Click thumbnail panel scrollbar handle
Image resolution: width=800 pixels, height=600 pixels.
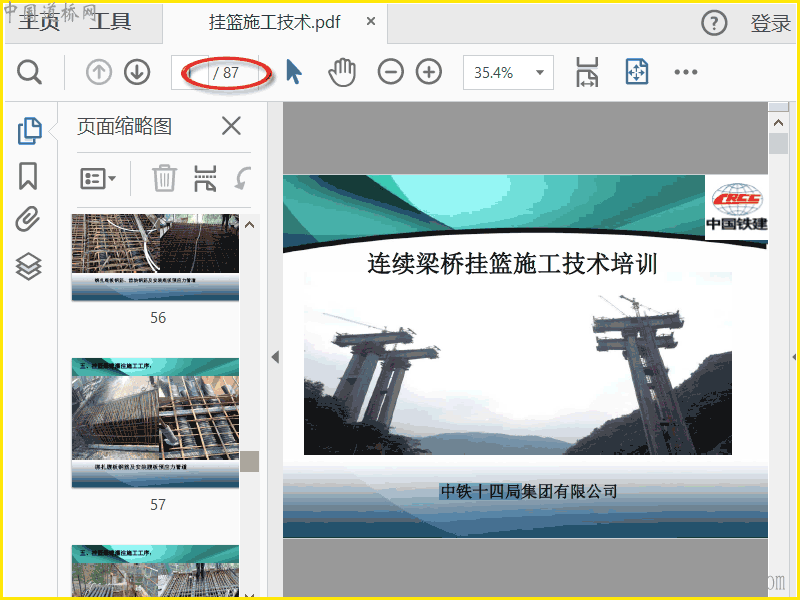point(249,461)
